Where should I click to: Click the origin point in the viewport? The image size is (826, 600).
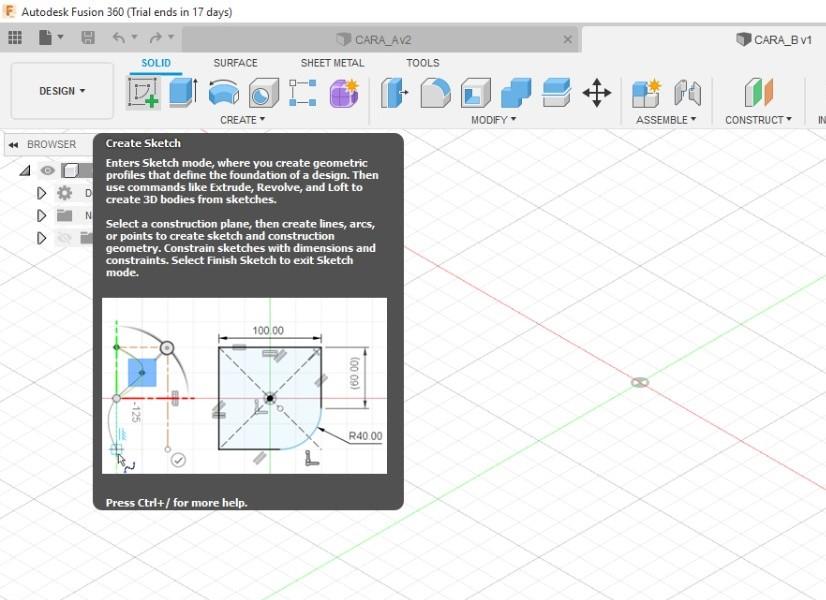(x=640, y=382)
